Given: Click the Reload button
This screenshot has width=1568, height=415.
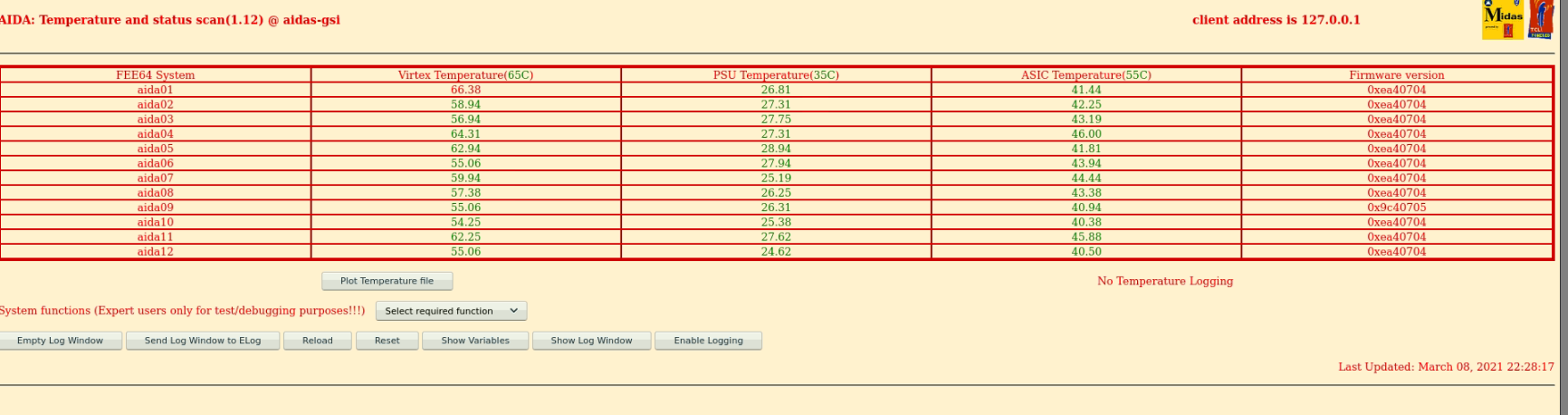Looking at the screenshot, I should pyautogui.click(x=318, y=341).
